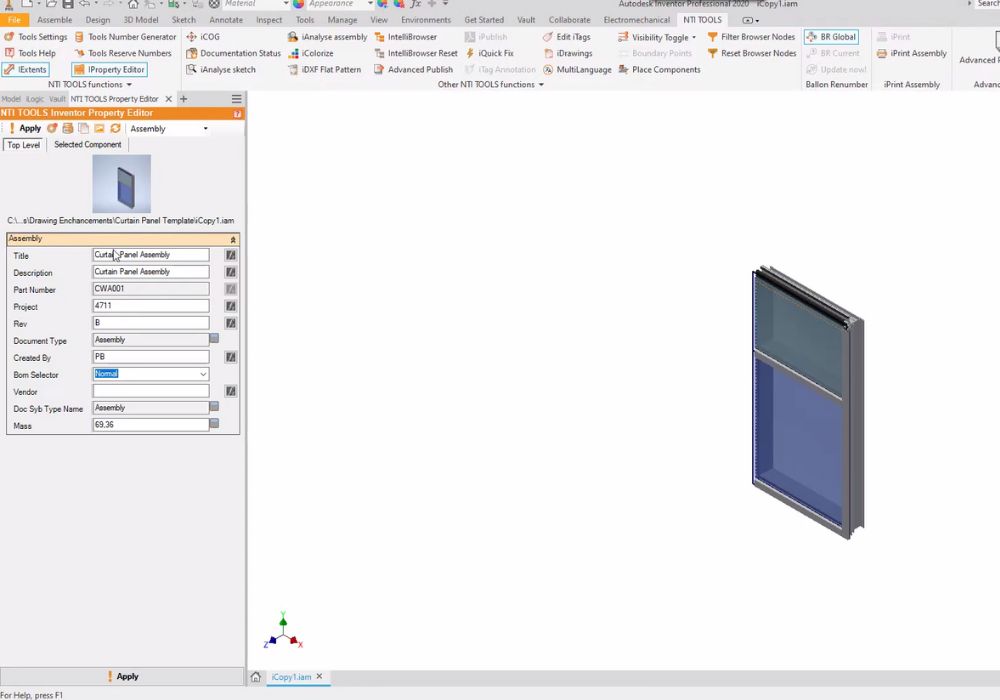
Task: Click the Vendor input field
Action: pos(150,391)
